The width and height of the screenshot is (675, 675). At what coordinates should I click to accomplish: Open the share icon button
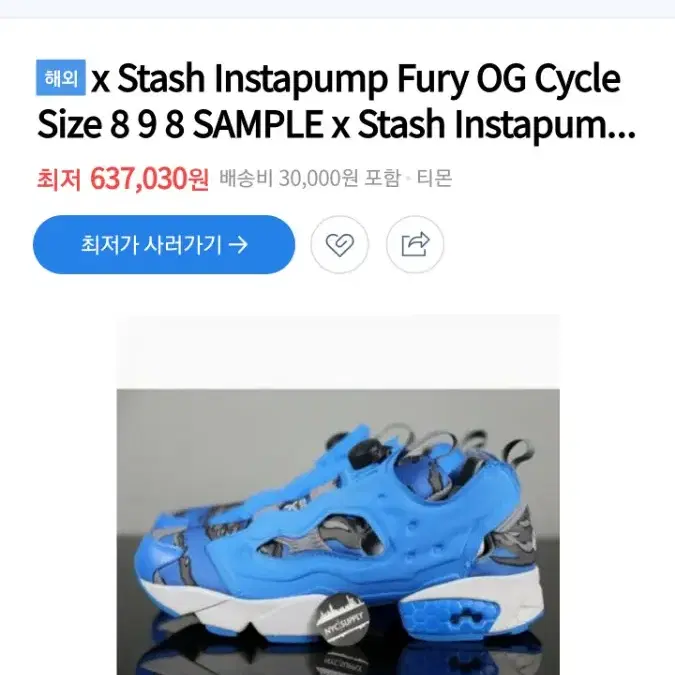[x=415, y=245]
